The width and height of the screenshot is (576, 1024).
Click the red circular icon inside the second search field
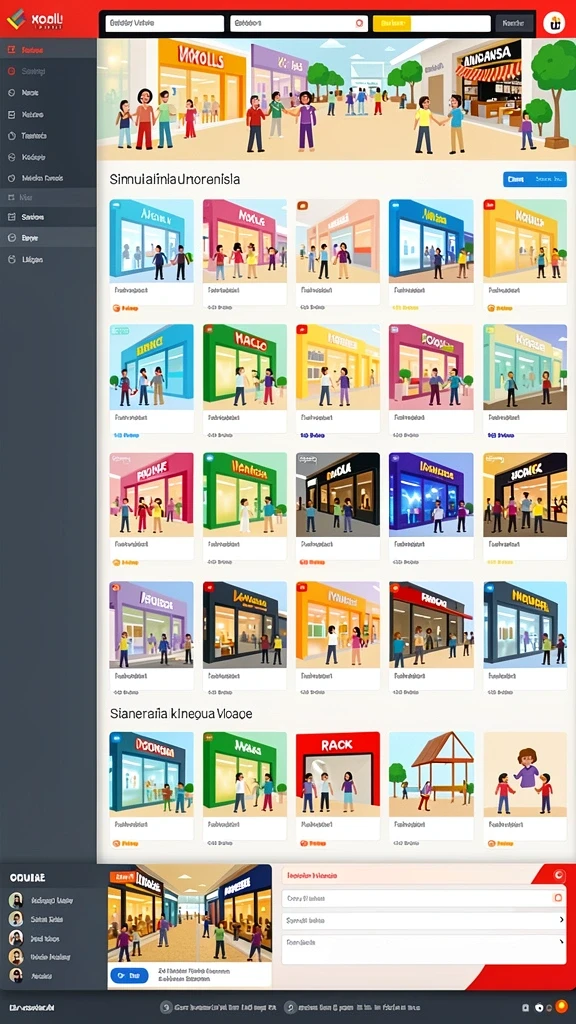pyautogui.click(x=359, y=23)
